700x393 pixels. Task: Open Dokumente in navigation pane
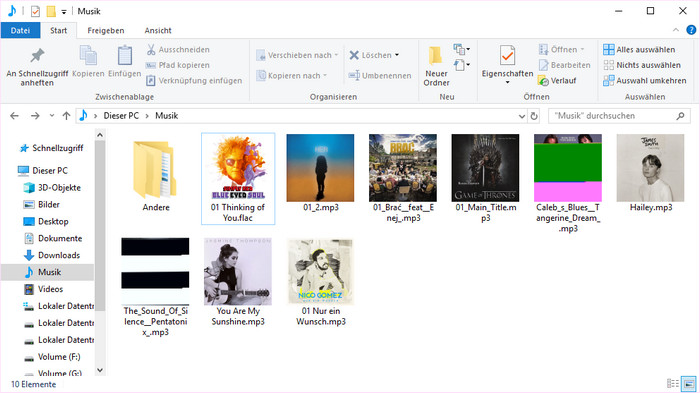point(53,238)
